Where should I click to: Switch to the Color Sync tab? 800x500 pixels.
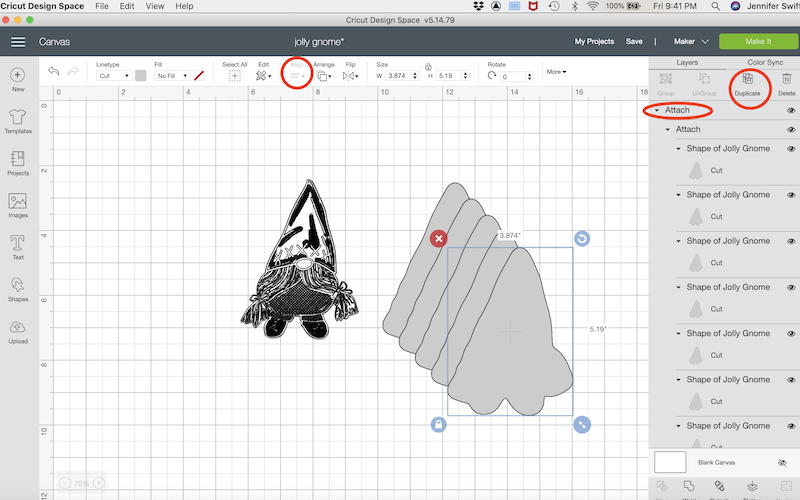tap(765, 62)
